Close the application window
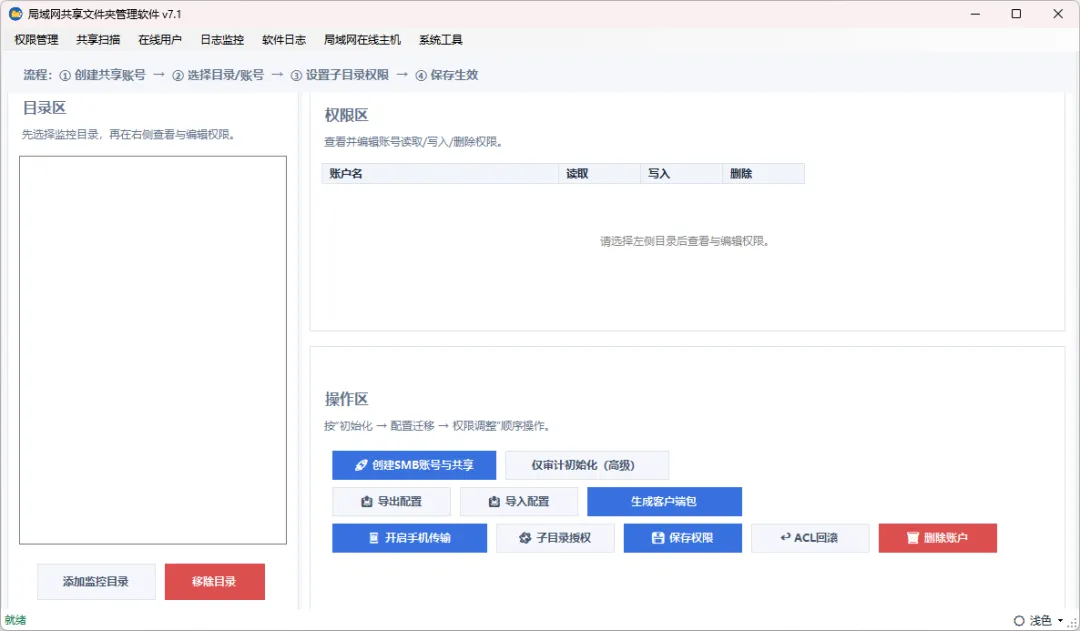 [x=1058, y=14]
